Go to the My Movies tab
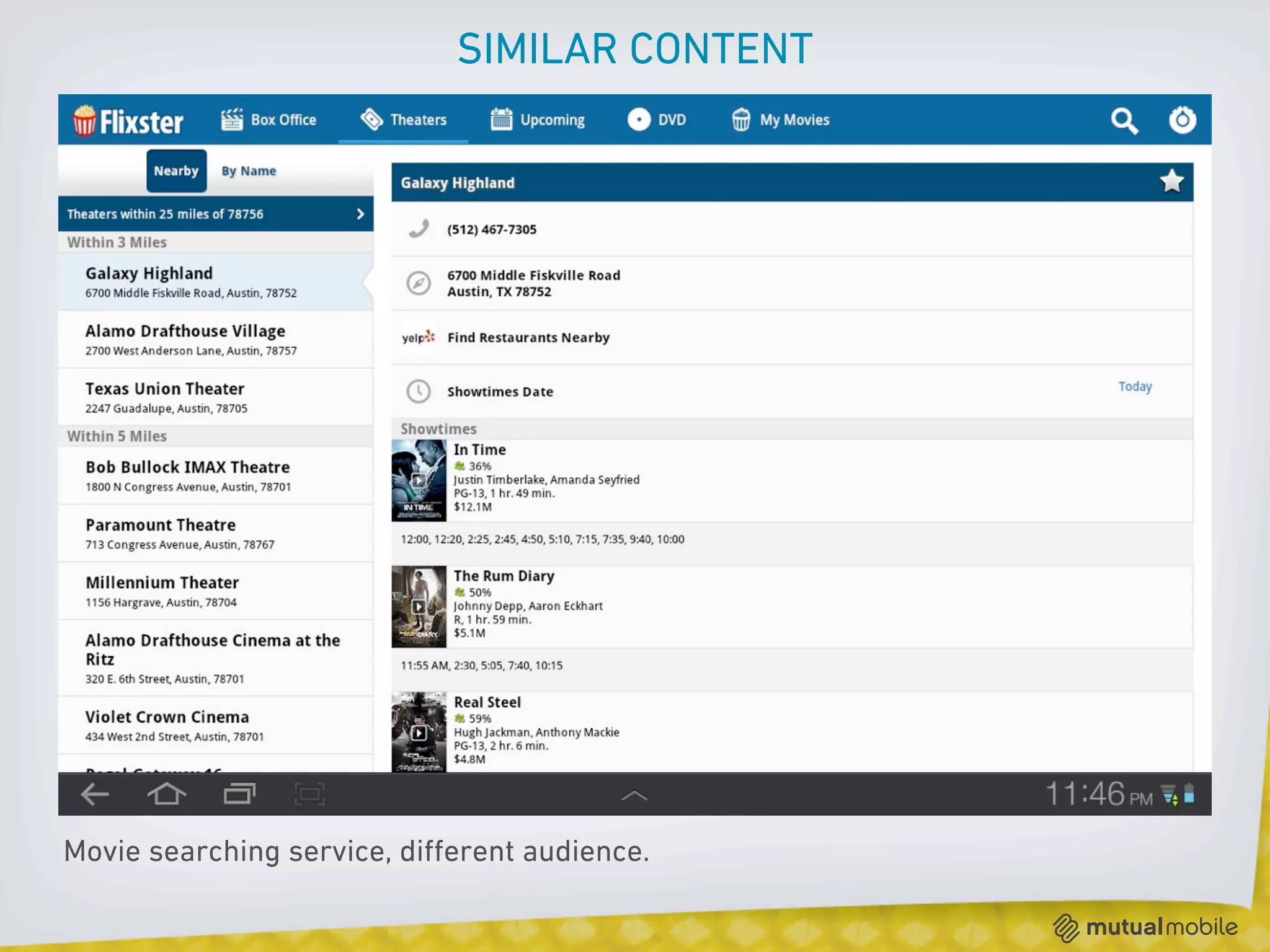The width and height of the screenshot is (1270, 952). 780,120
